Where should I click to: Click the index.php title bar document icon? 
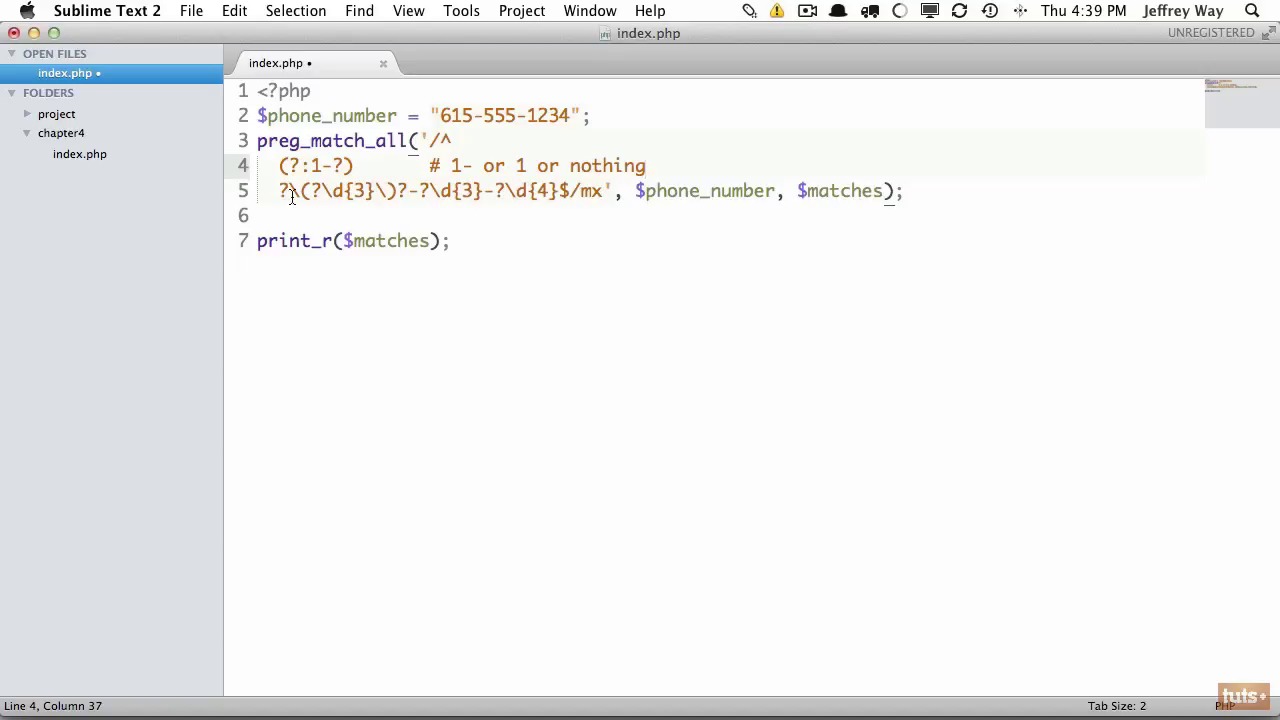605,34
